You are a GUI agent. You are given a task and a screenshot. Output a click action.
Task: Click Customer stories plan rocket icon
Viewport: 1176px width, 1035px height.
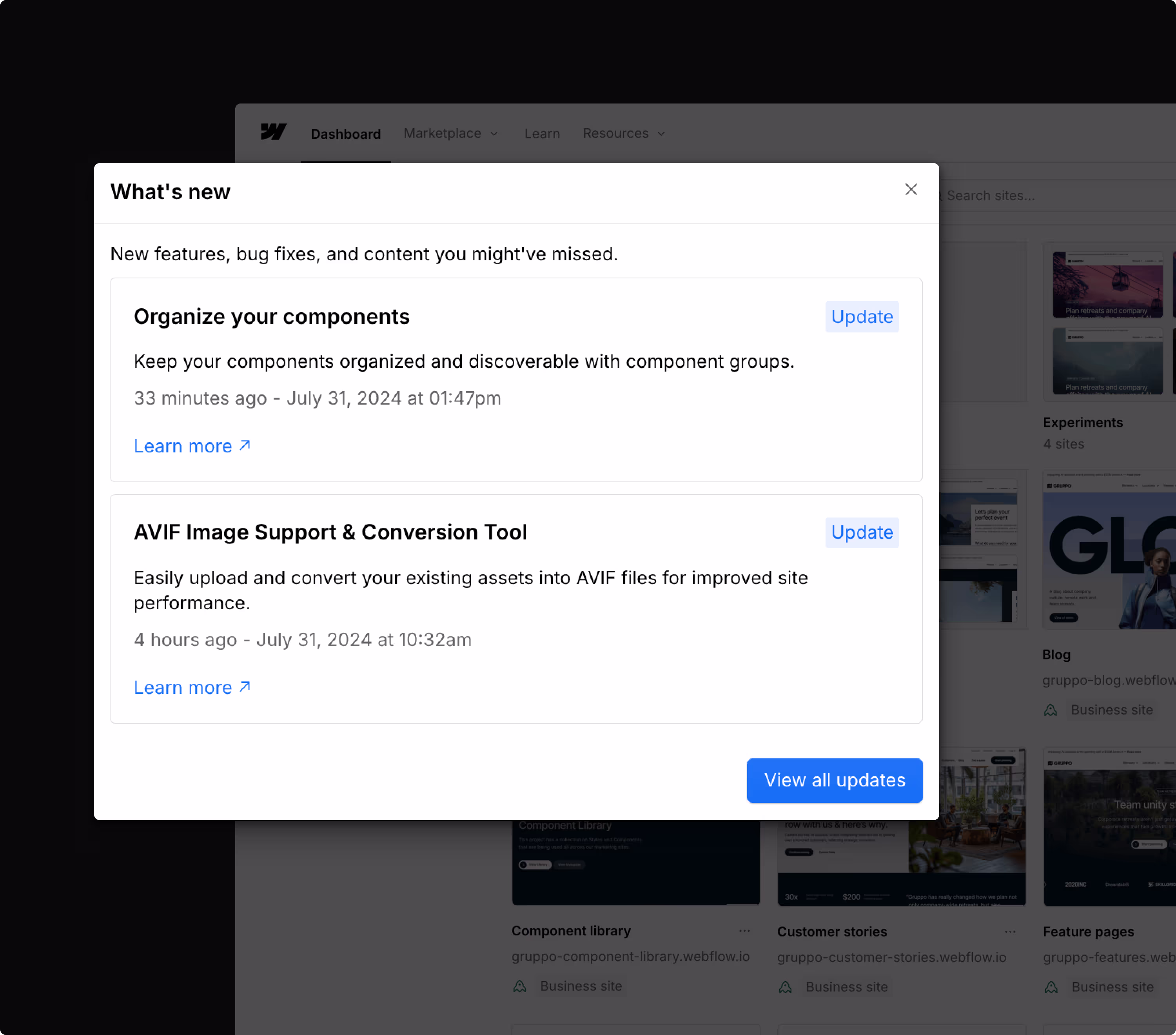point(785,987)
